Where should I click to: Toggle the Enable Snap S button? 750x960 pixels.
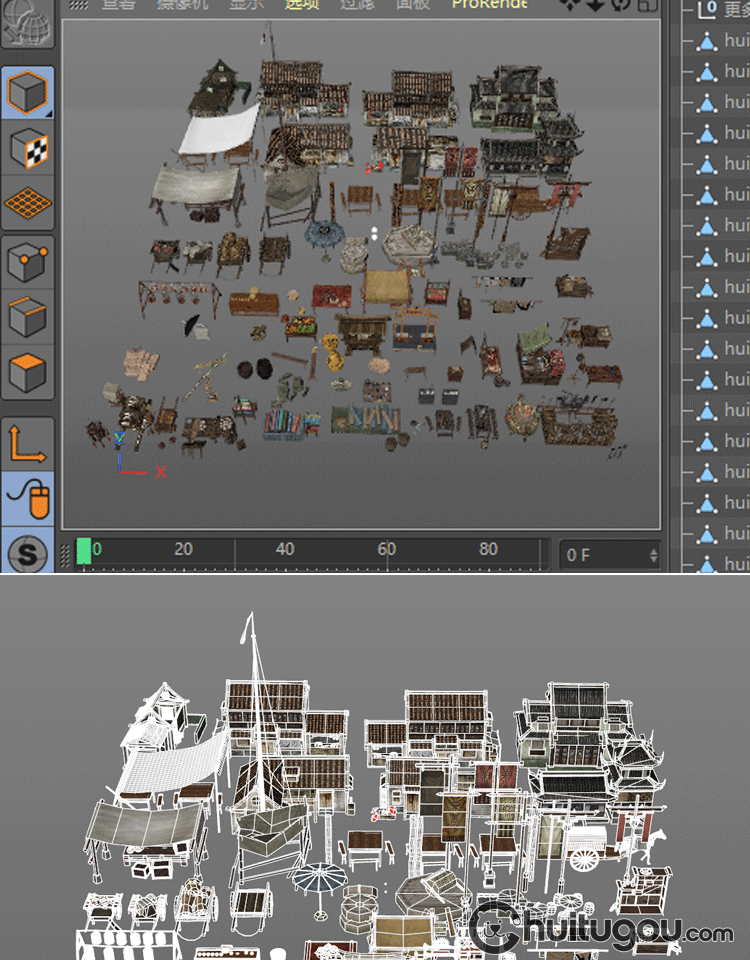[x=27, y=553]
